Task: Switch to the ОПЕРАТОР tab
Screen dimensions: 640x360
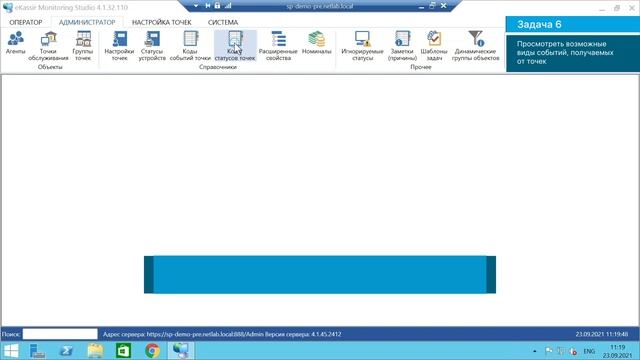Action: [x=26, y=22]
